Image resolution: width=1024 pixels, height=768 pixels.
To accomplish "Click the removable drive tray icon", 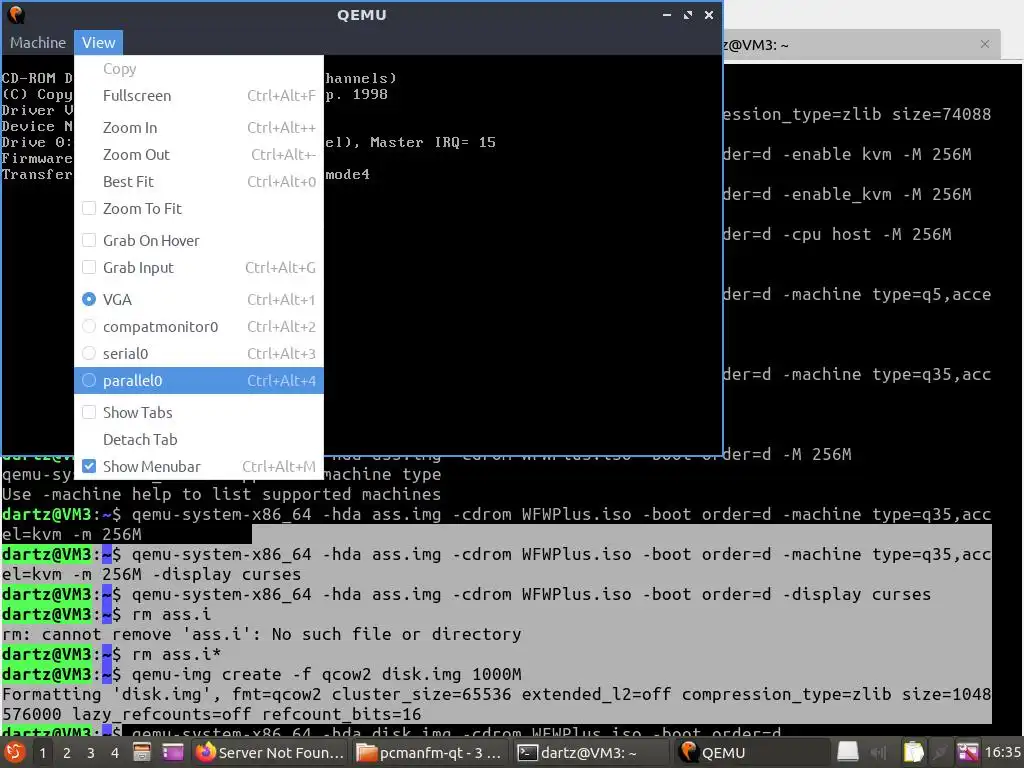I will [x=848, y=752].
